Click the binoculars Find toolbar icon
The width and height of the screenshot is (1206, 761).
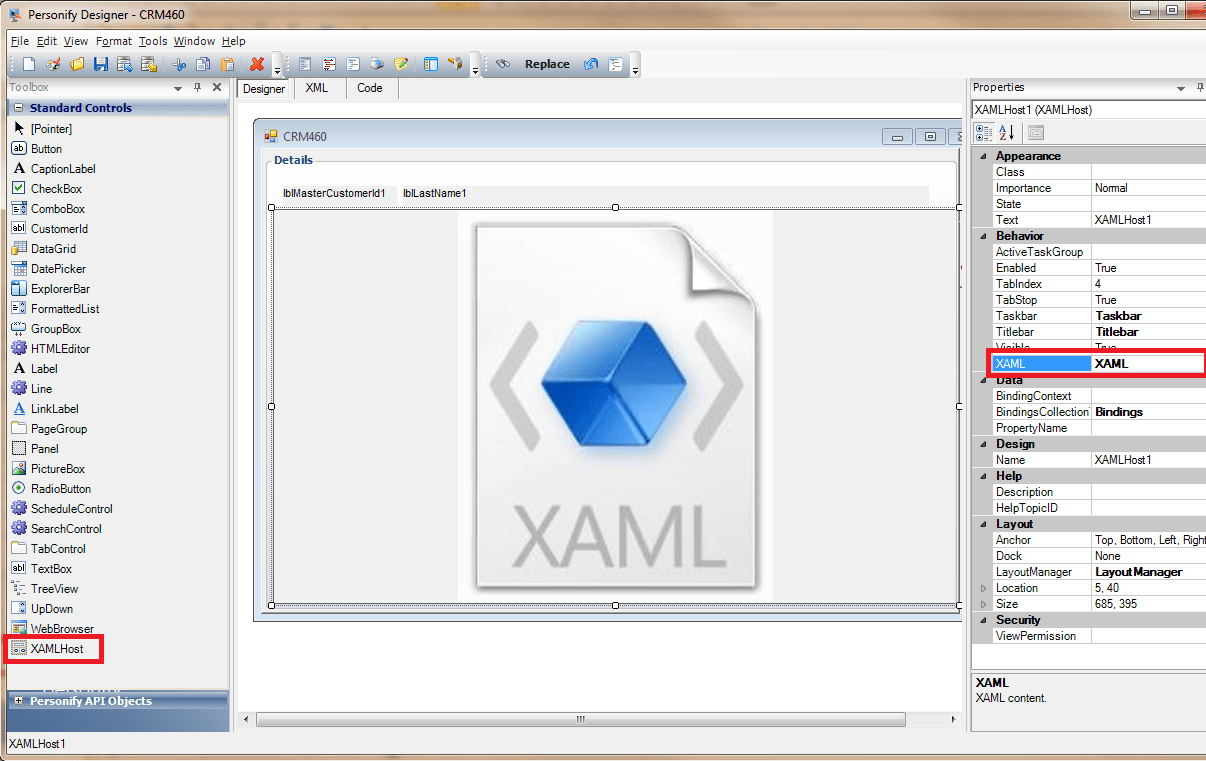click(503, 64)
